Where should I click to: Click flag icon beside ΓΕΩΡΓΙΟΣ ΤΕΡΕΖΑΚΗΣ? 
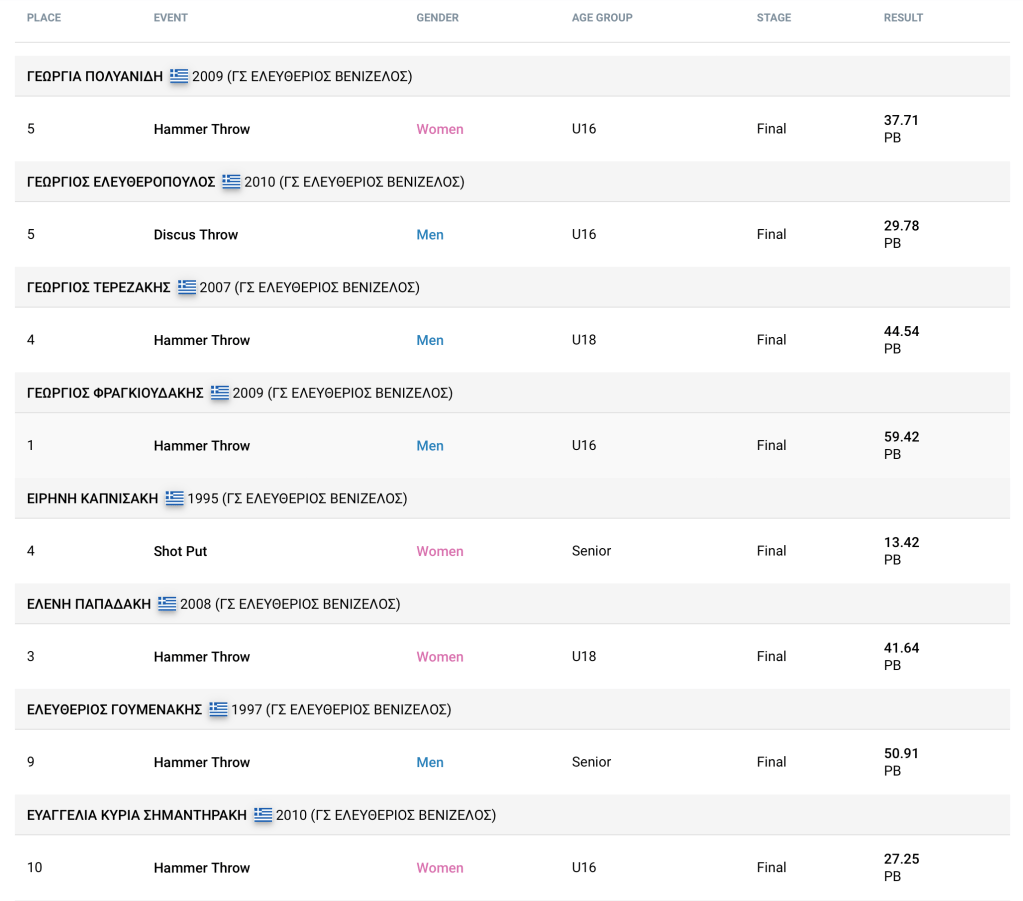click(187, 287)
